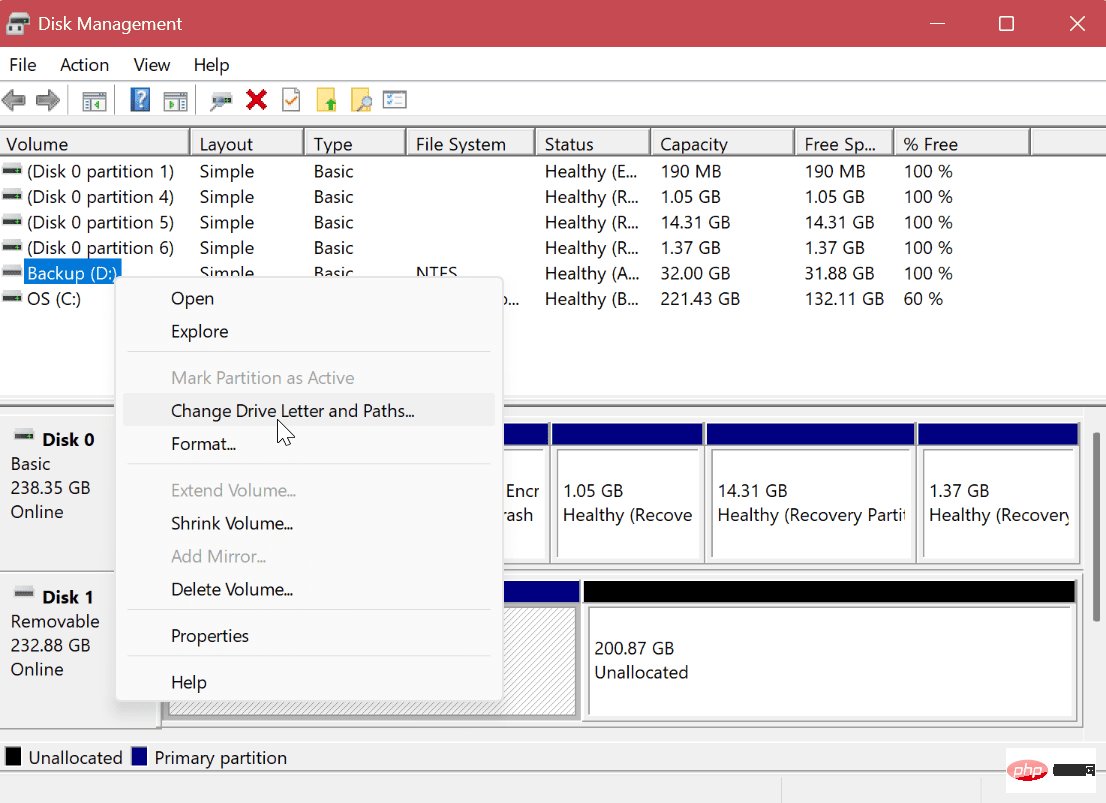Sort by the Layout column header

[x=248, y=144]
